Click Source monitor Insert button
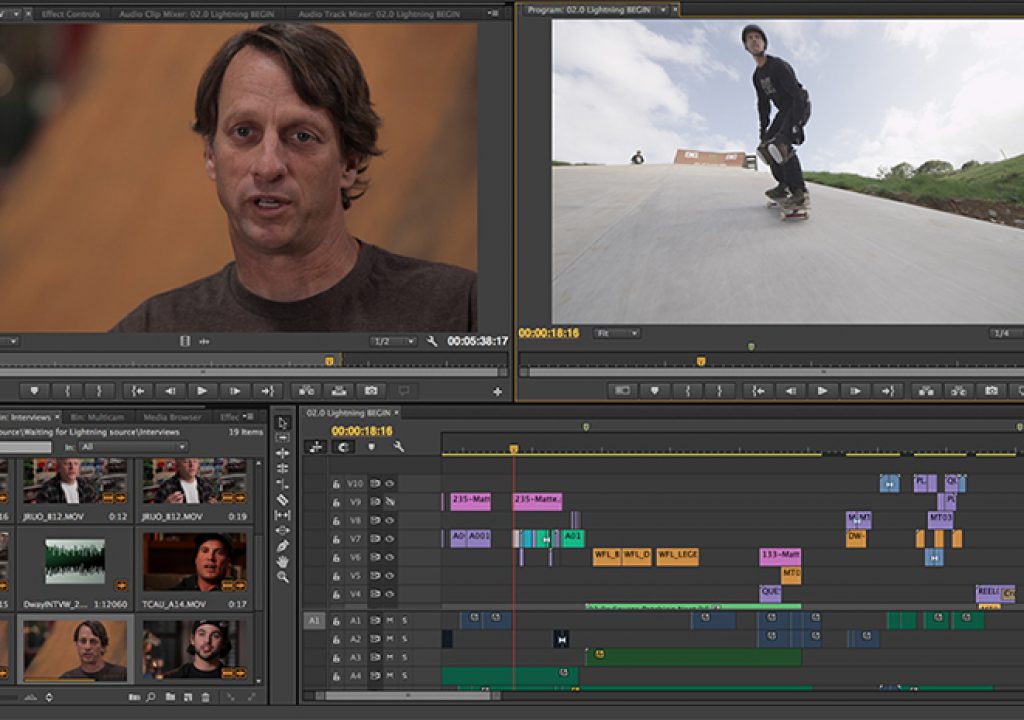This screenshot has width=1024, height=720. (306, 391)
